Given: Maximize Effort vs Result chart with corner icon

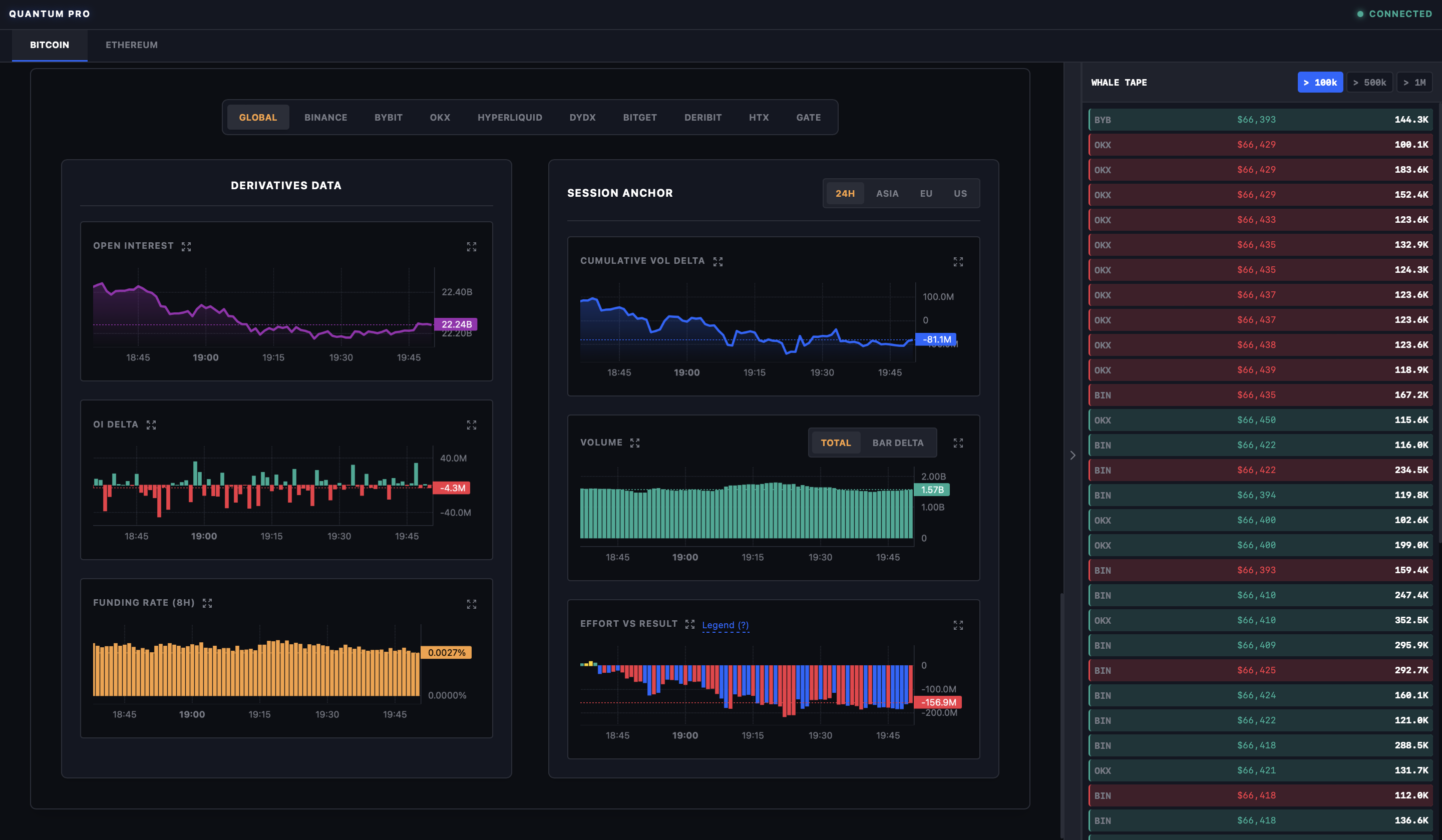Looking at the screenshot, I should [x=958, y=625].
